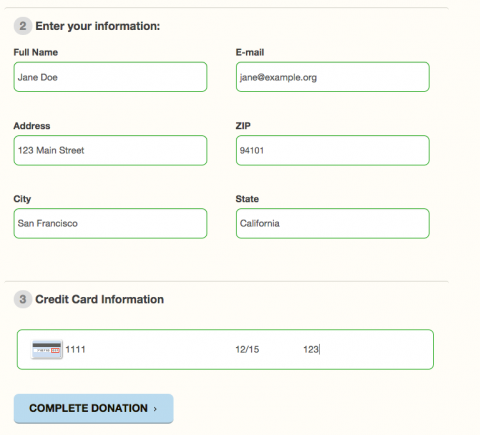Click the CVC value 123

point(311,349)
